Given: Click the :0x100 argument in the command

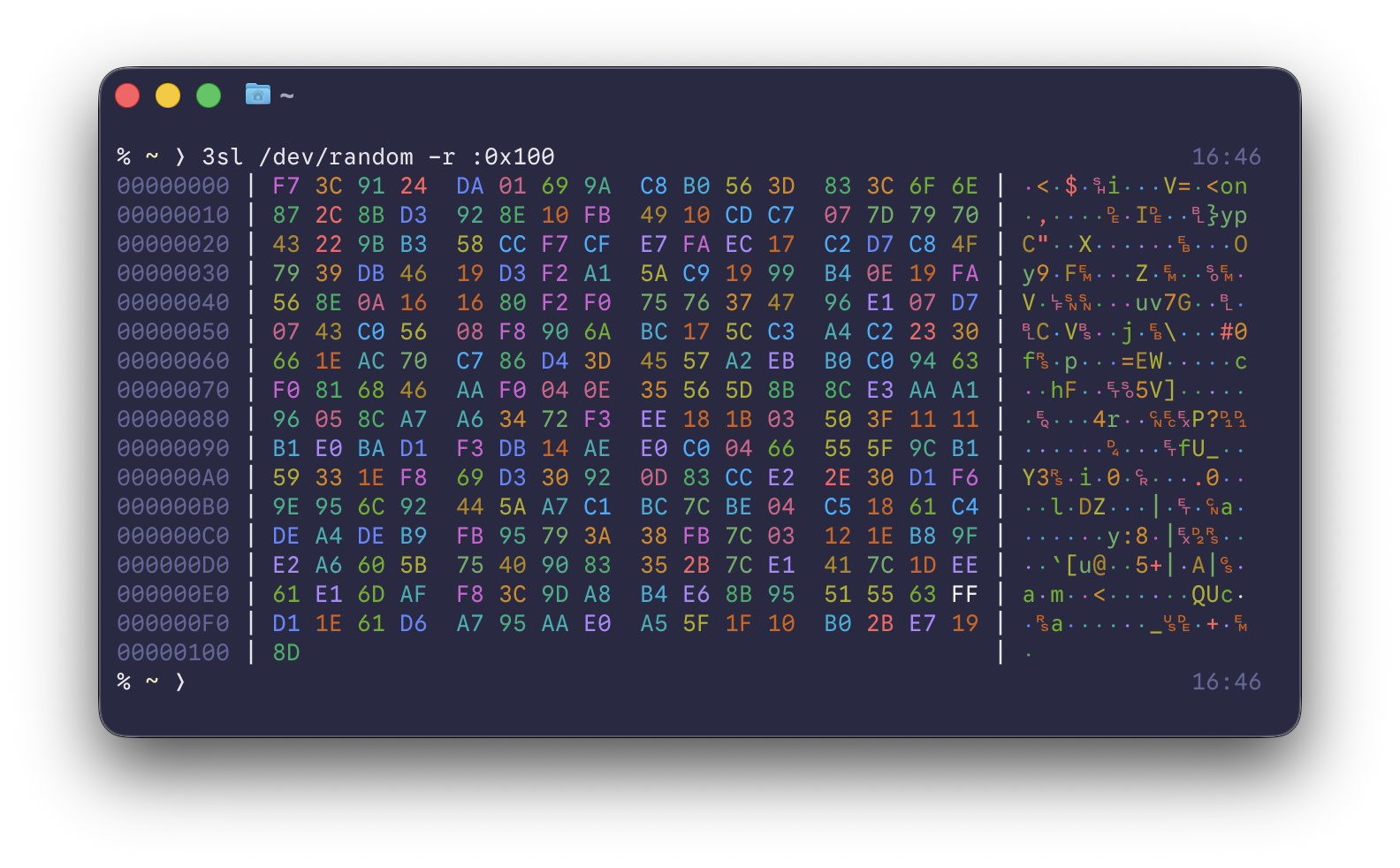Looking at the screenshot, I should point(513,157).
